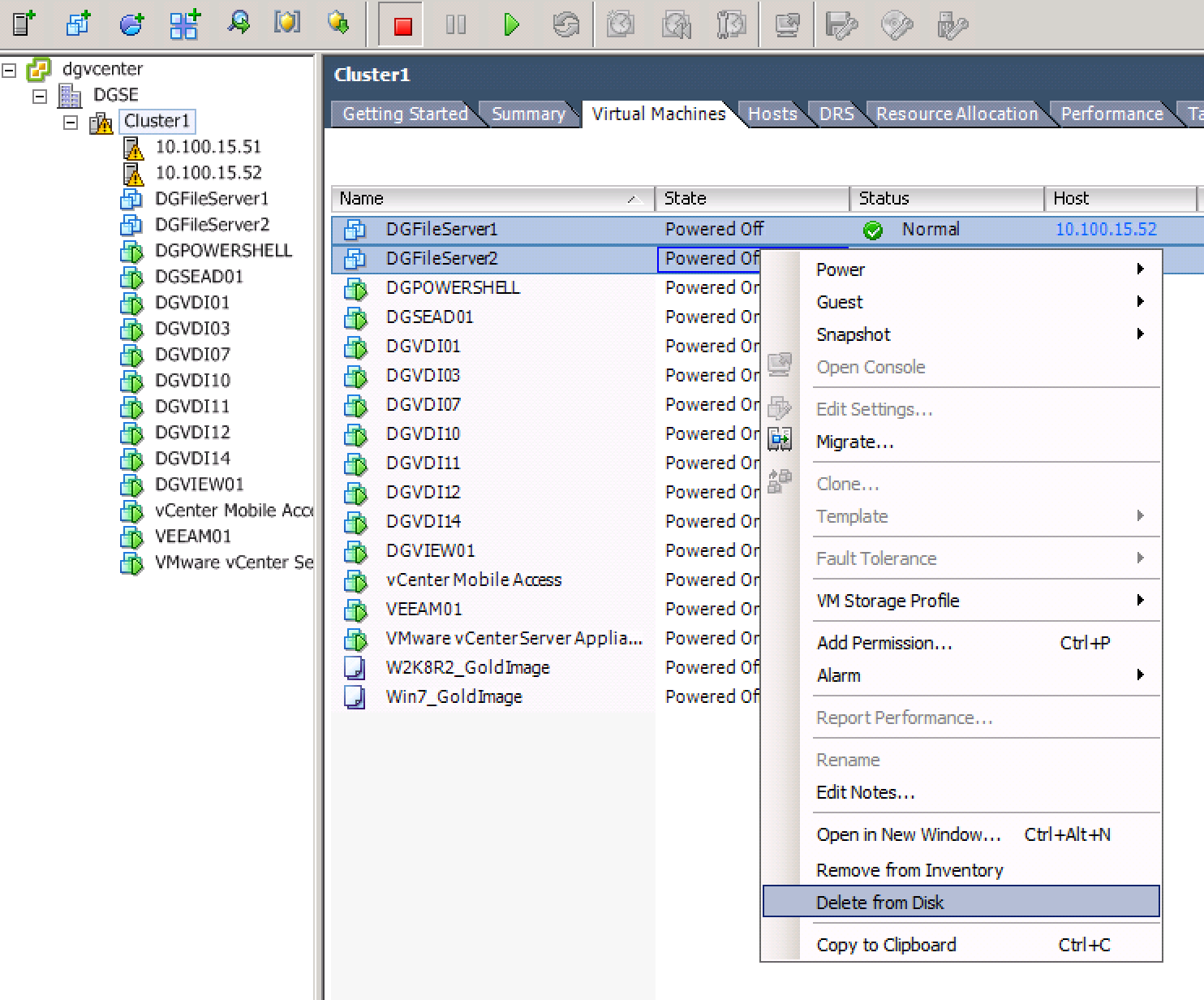Click the DGFileServer1 VM icon in list

pos(355,230)
